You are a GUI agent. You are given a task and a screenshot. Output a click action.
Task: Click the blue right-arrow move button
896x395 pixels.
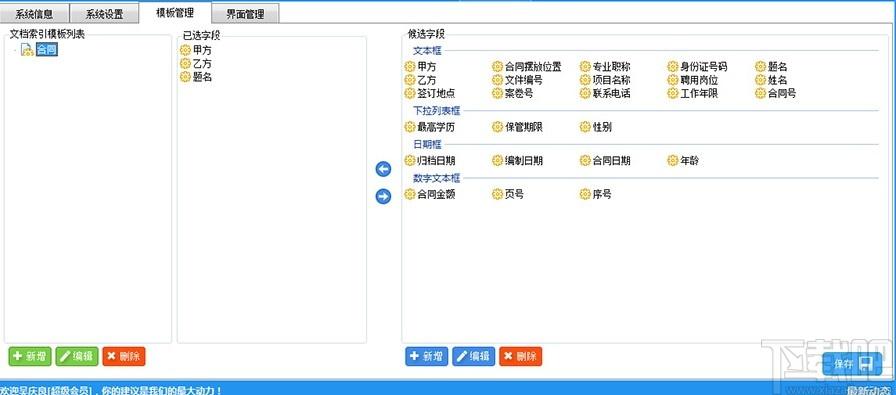point(383,197)
